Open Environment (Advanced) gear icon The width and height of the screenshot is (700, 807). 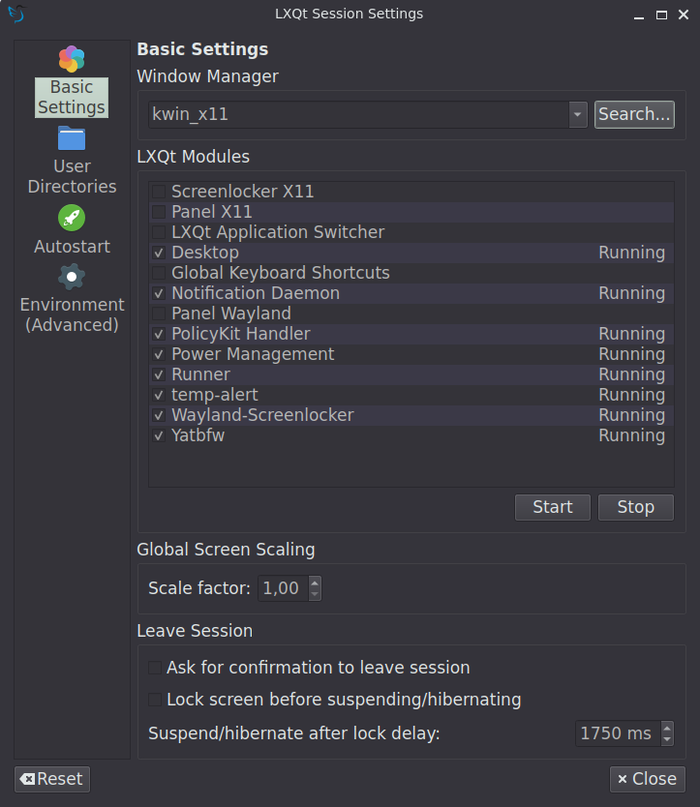click(x=71, y=276)
